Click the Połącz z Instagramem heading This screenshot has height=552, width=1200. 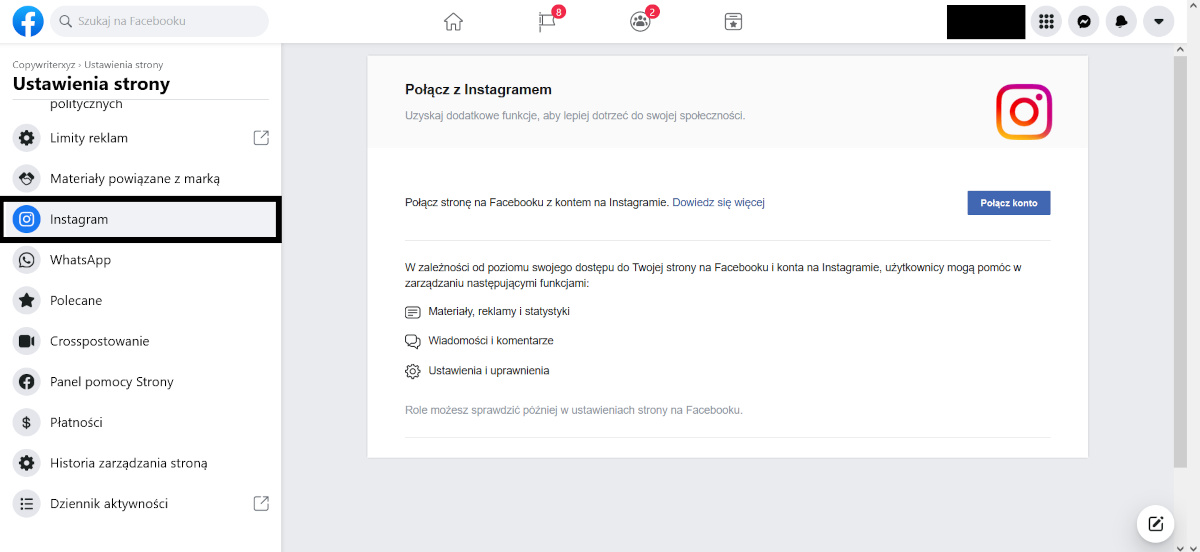click(478, 90)
